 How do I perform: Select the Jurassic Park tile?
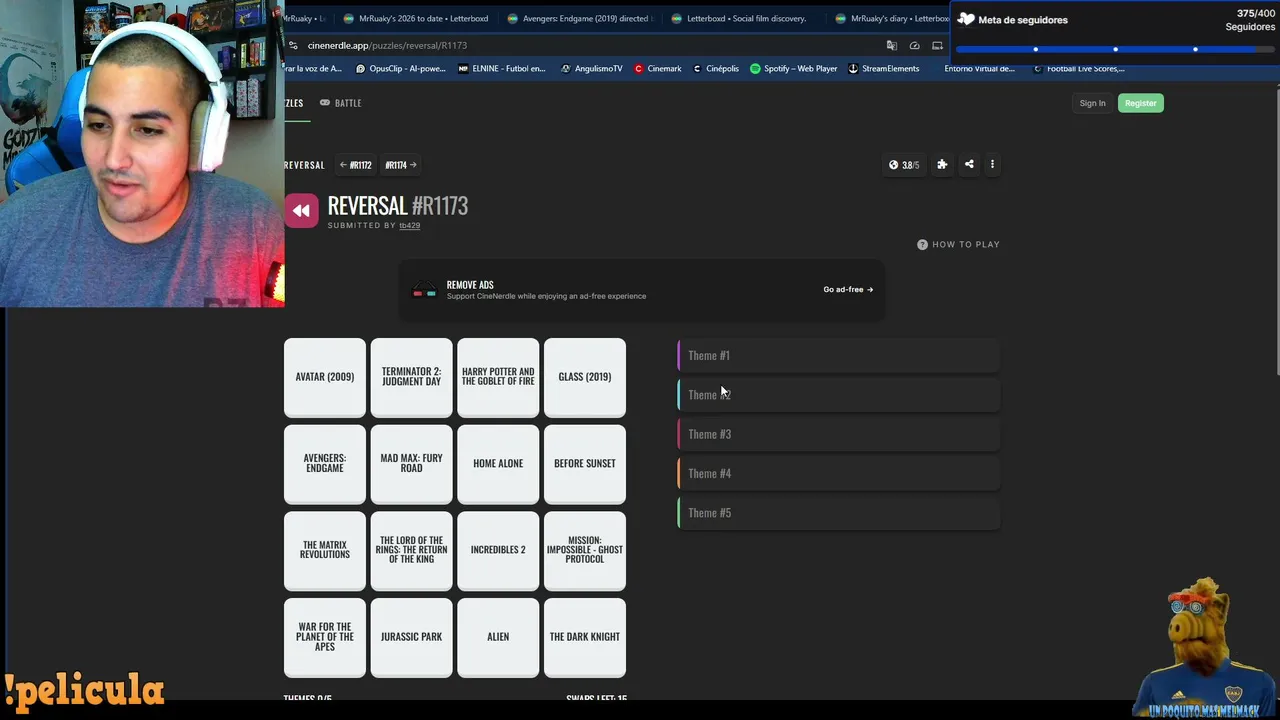(411, 637)
